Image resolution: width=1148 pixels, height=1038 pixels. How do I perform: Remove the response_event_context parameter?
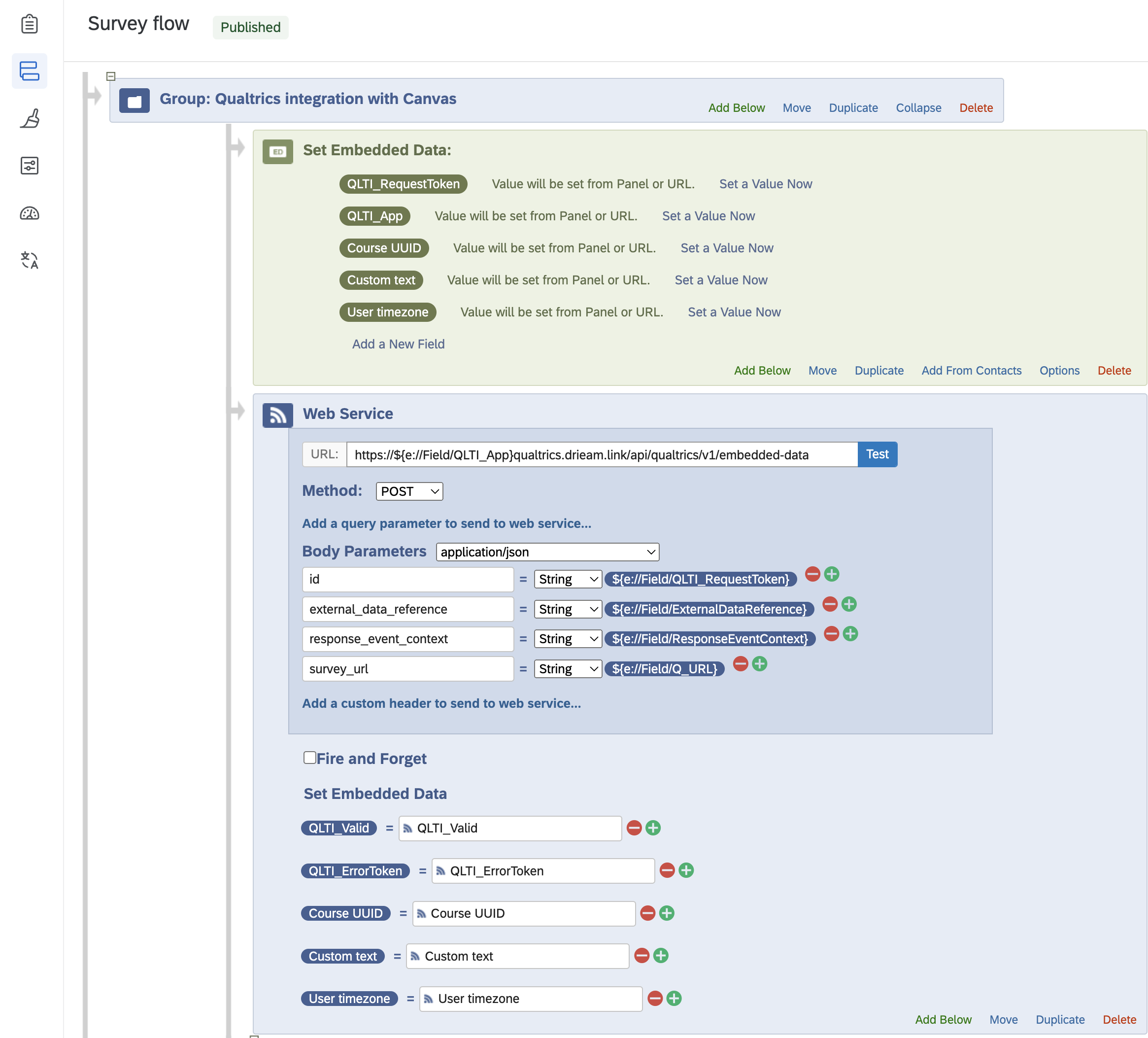[831, 633]
